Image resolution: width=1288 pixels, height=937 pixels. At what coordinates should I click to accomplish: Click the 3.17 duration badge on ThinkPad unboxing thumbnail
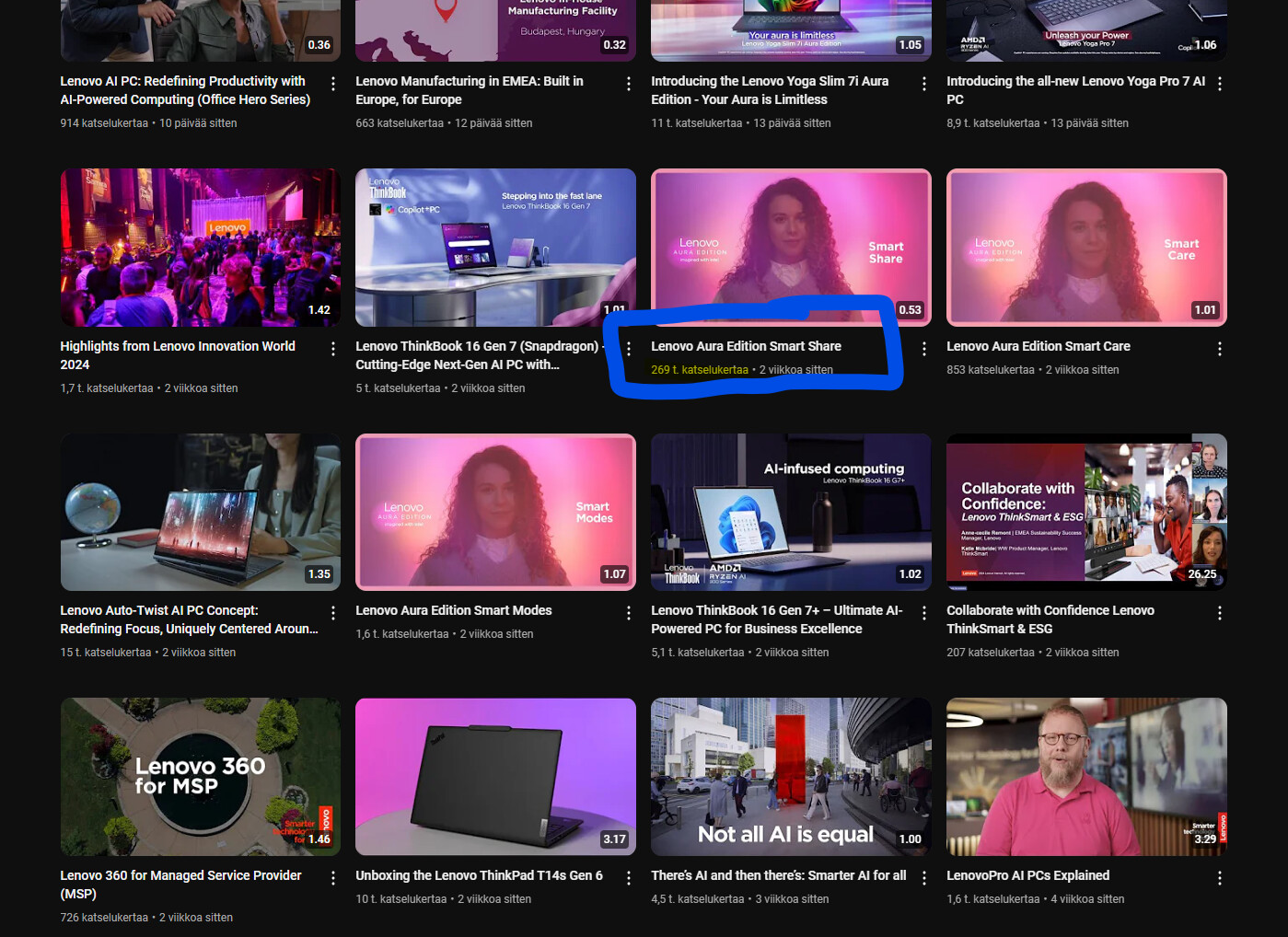(614, 839)
